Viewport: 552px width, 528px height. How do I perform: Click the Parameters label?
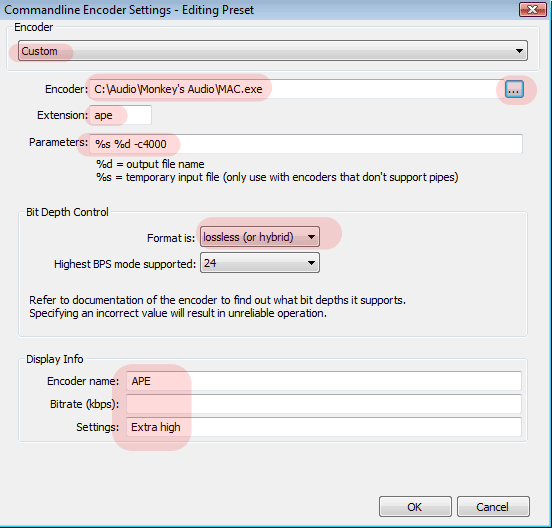pyautogui.click(x=58, y=142)
